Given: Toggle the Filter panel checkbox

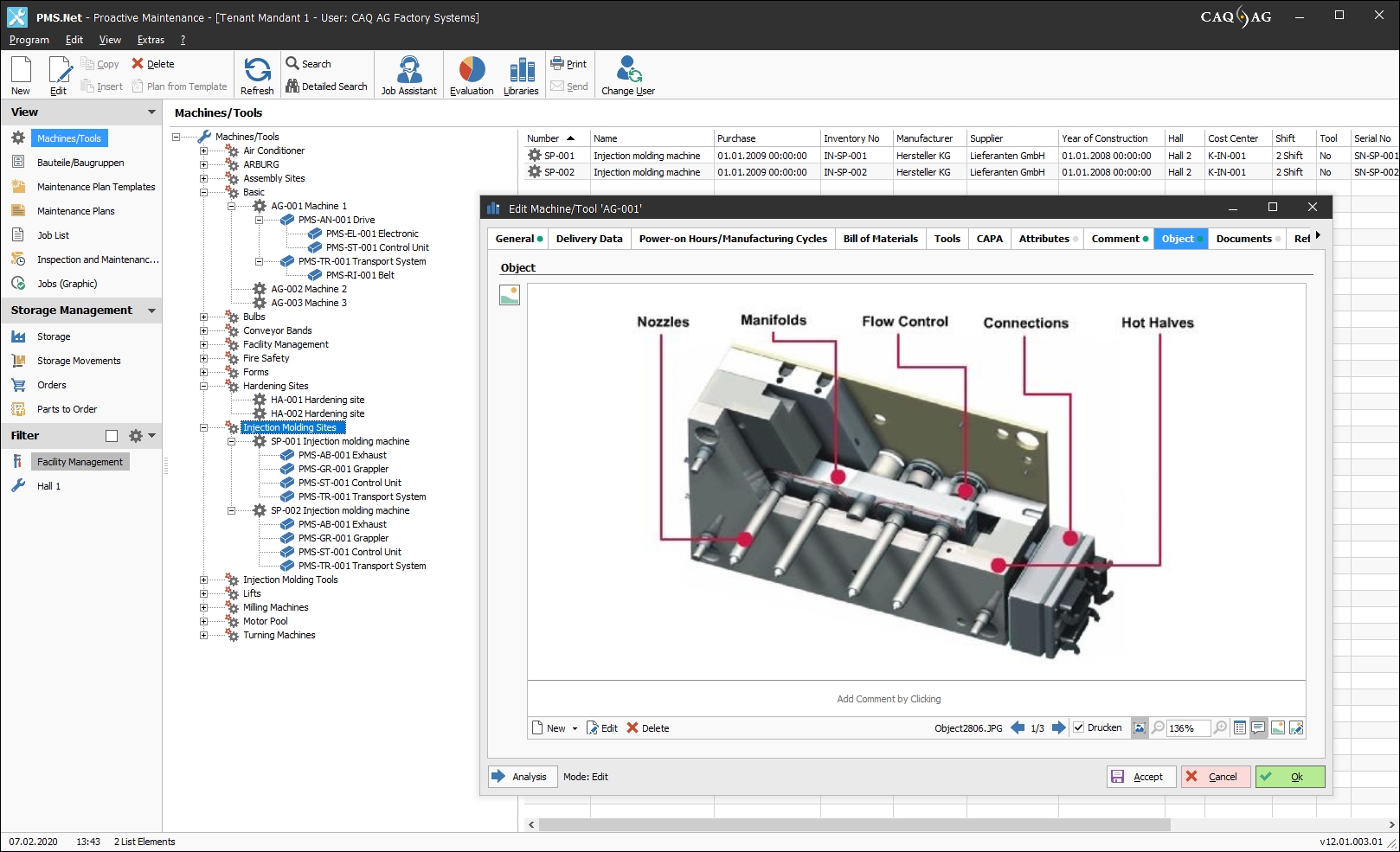Looking at the screenshot, I should [x=112, y=436].
